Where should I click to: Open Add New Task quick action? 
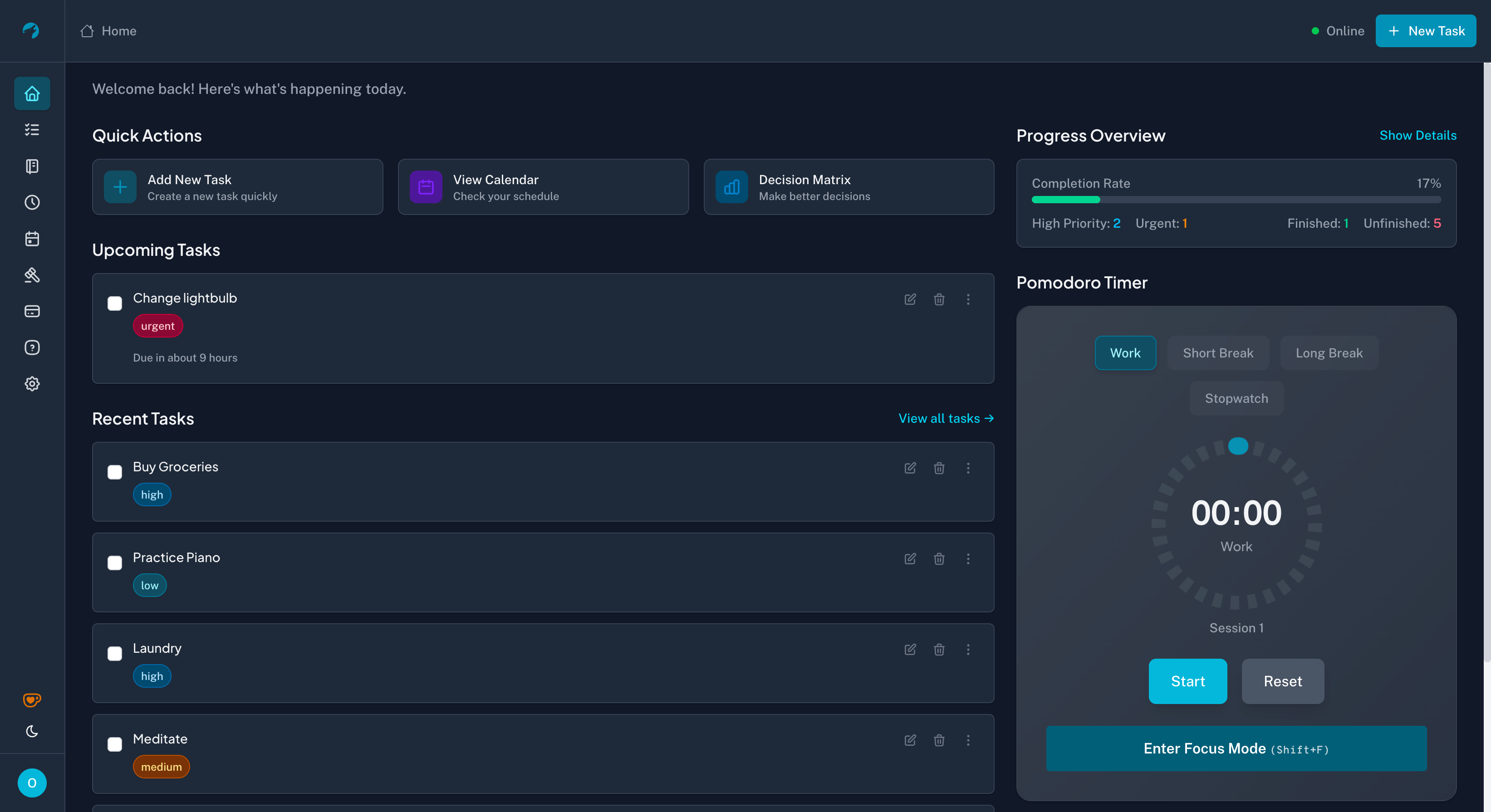237,187
